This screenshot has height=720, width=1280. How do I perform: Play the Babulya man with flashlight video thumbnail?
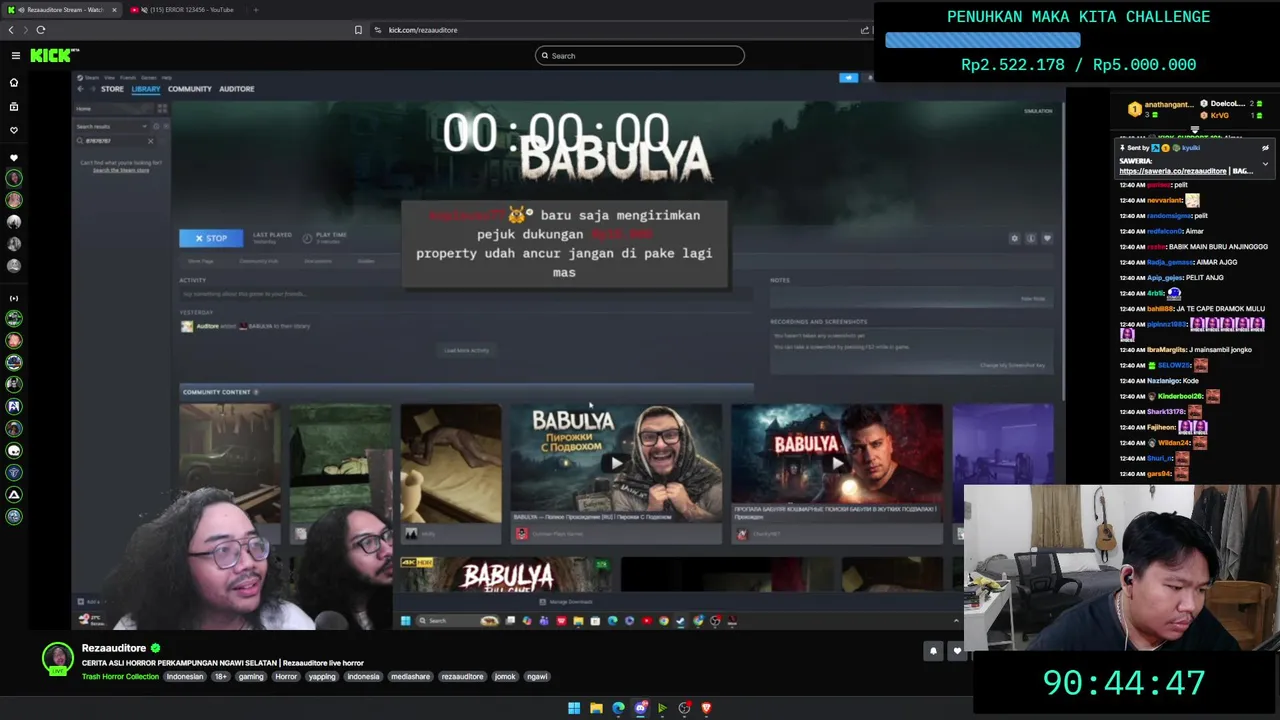pos(836,463)
